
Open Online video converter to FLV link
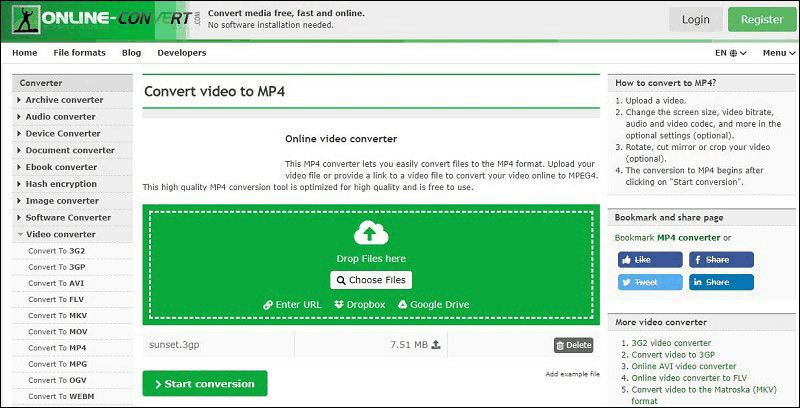click(689, 378)
